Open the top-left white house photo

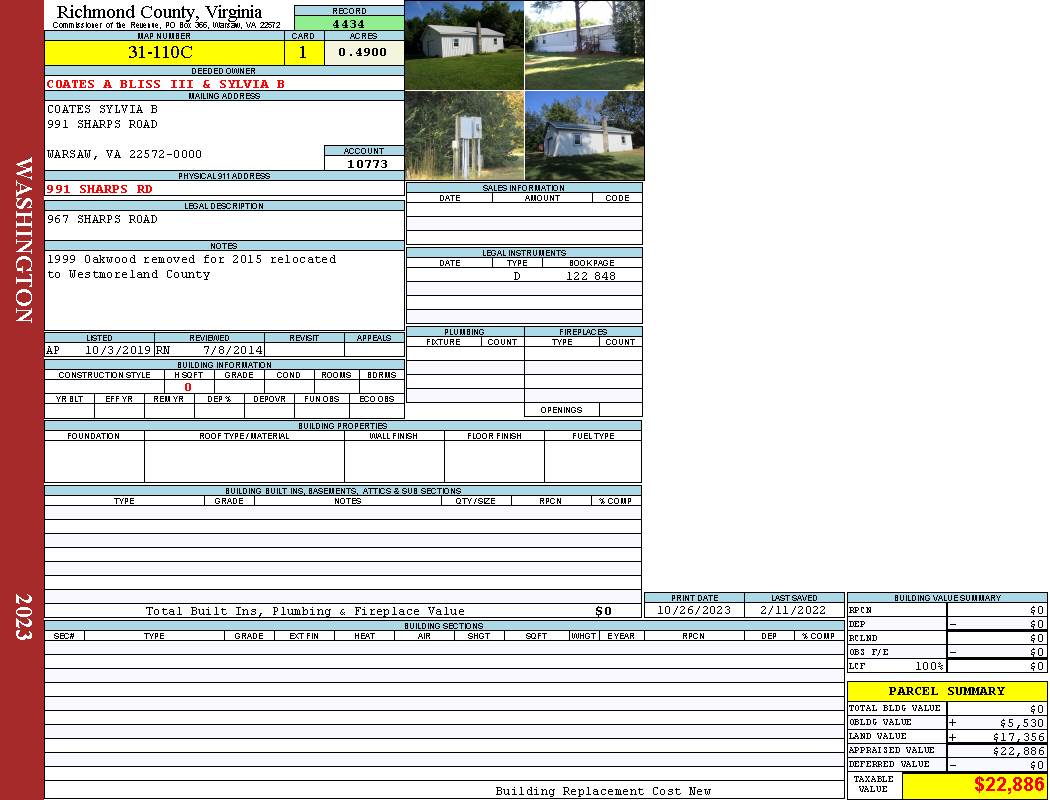point(464,45)
